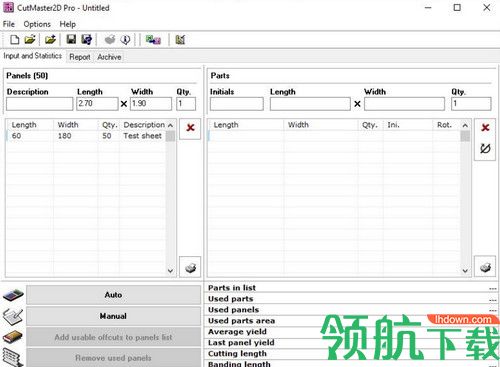This screenshot has height=367, width=500.
Task: Delete selected panel with red X
Action: pos(190,128)
